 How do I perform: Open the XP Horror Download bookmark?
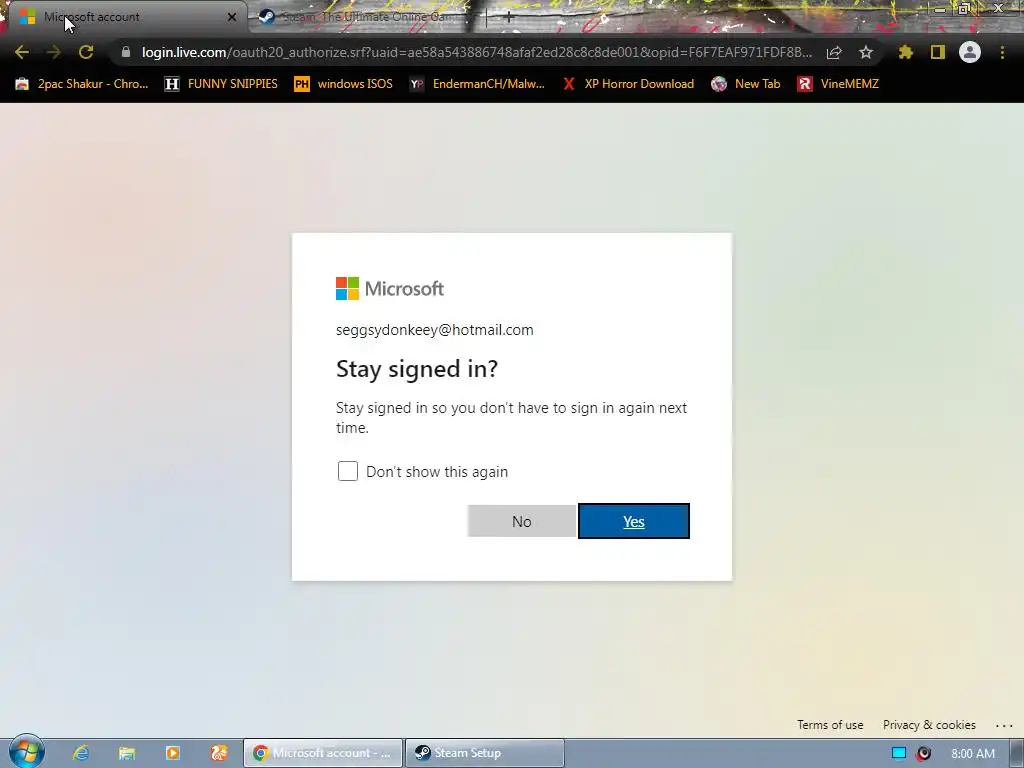[x=628, y=84]
